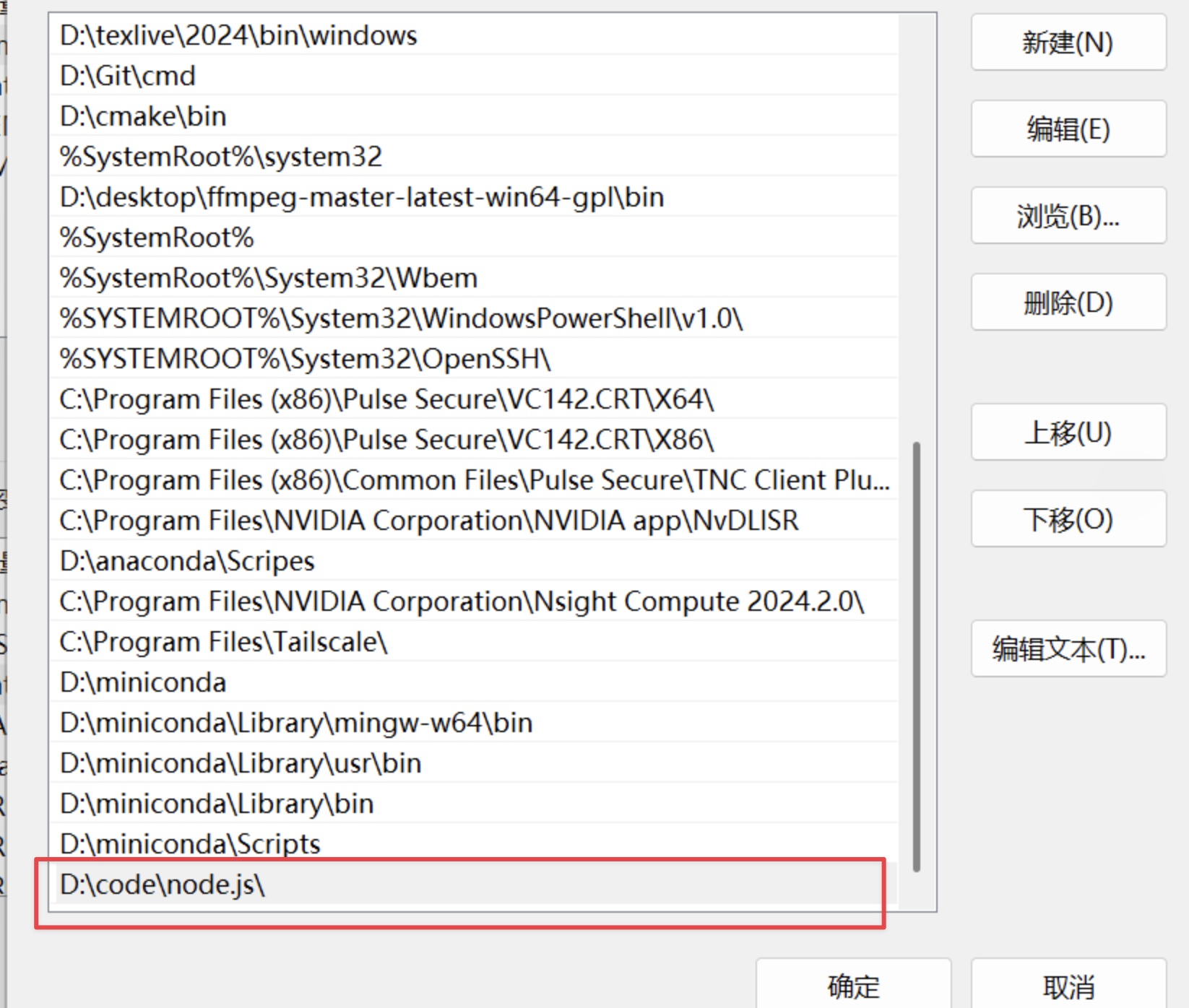1189x1008 pixels.
Task: Select the D:\Git\cmd path entry
Action: click(x=128, y=76)
